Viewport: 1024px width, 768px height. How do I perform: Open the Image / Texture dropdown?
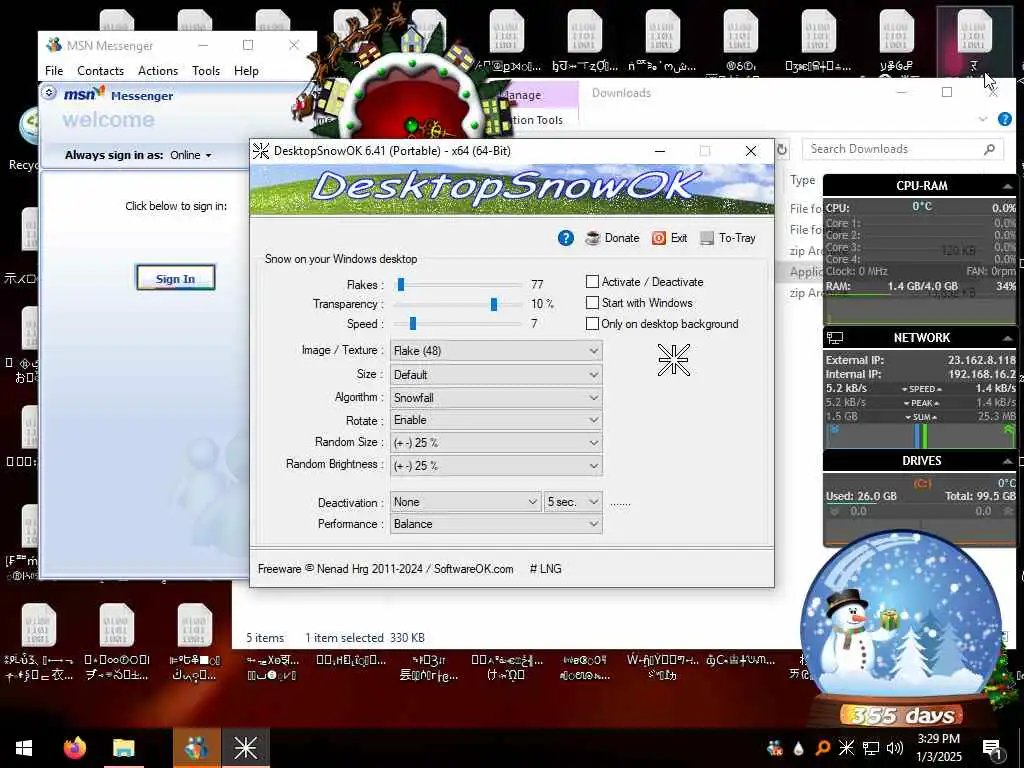point(496,351)
